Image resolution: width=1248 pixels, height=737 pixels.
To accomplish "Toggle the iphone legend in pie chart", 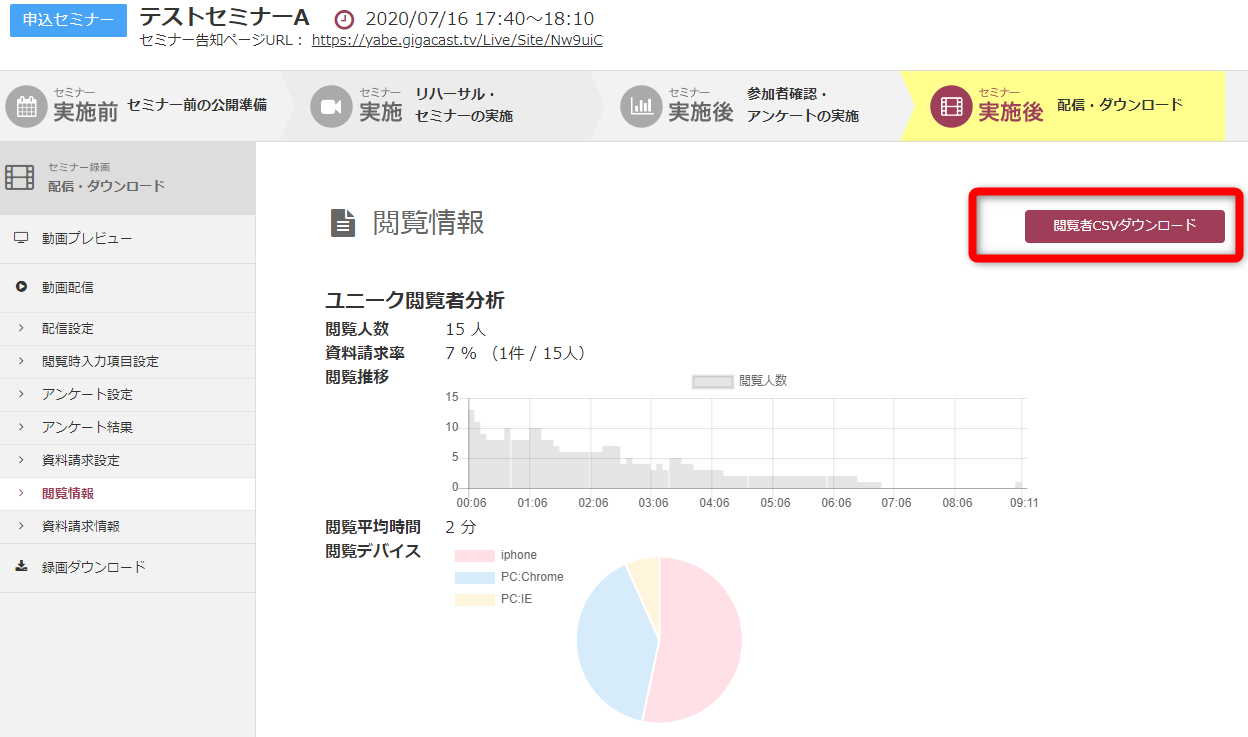I will (496, 555).
